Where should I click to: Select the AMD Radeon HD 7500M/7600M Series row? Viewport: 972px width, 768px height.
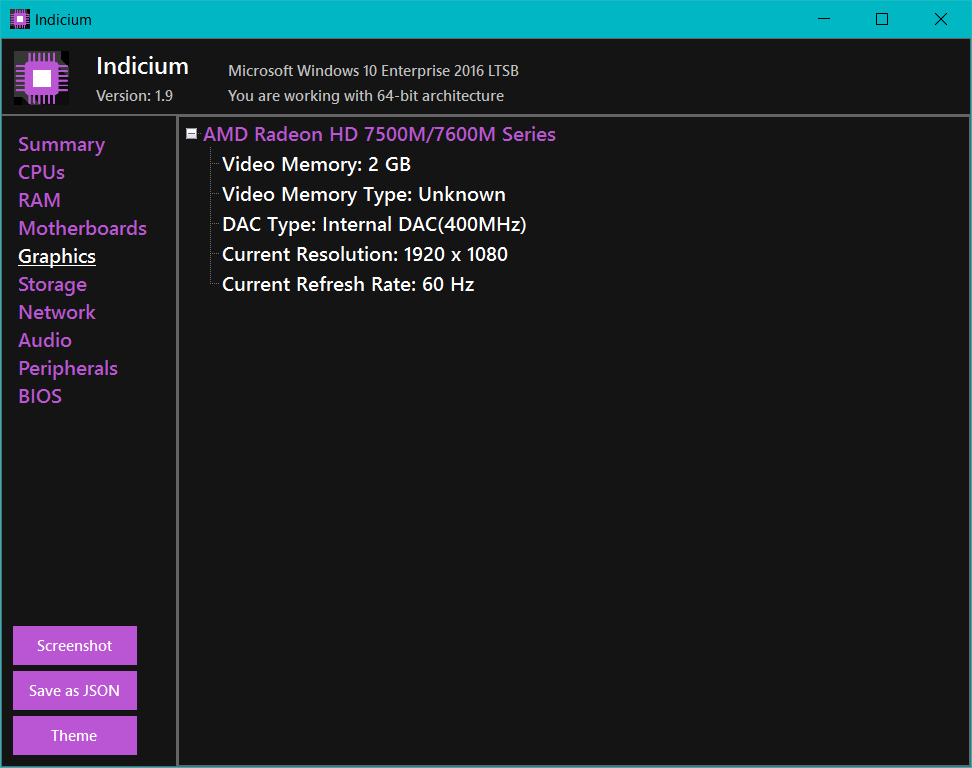click(379, 135)
